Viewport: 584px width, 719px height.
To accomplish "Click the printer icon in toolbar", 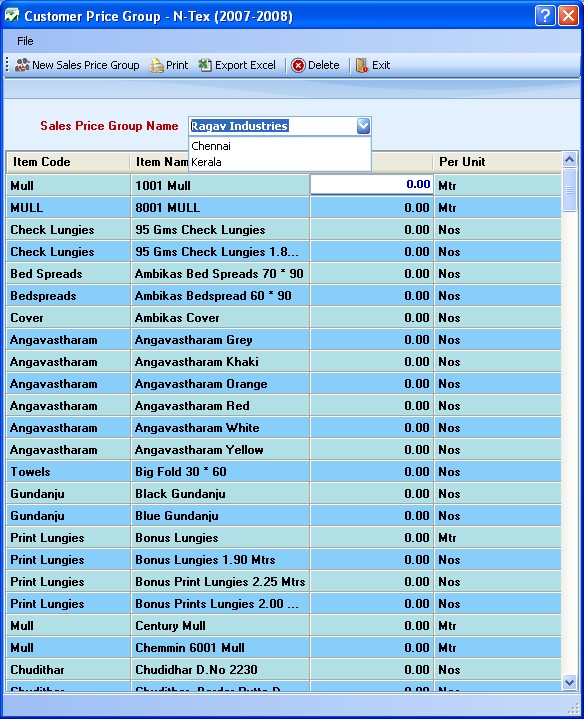I will click(x=156, y=66).
